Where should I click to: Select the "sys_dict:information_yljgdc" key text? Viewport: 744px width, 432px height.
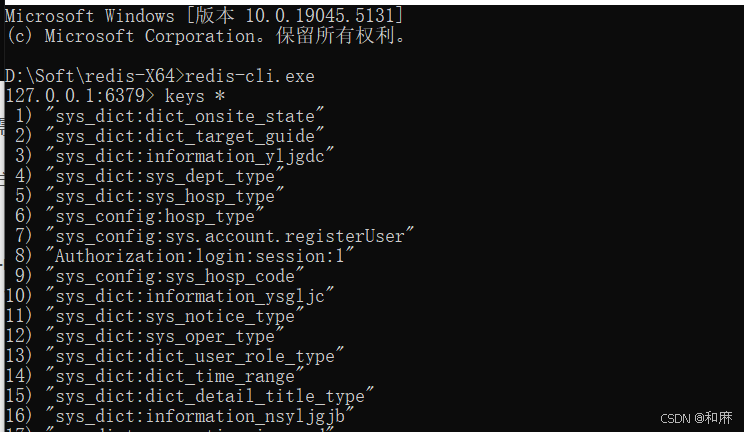click(190, 156)
